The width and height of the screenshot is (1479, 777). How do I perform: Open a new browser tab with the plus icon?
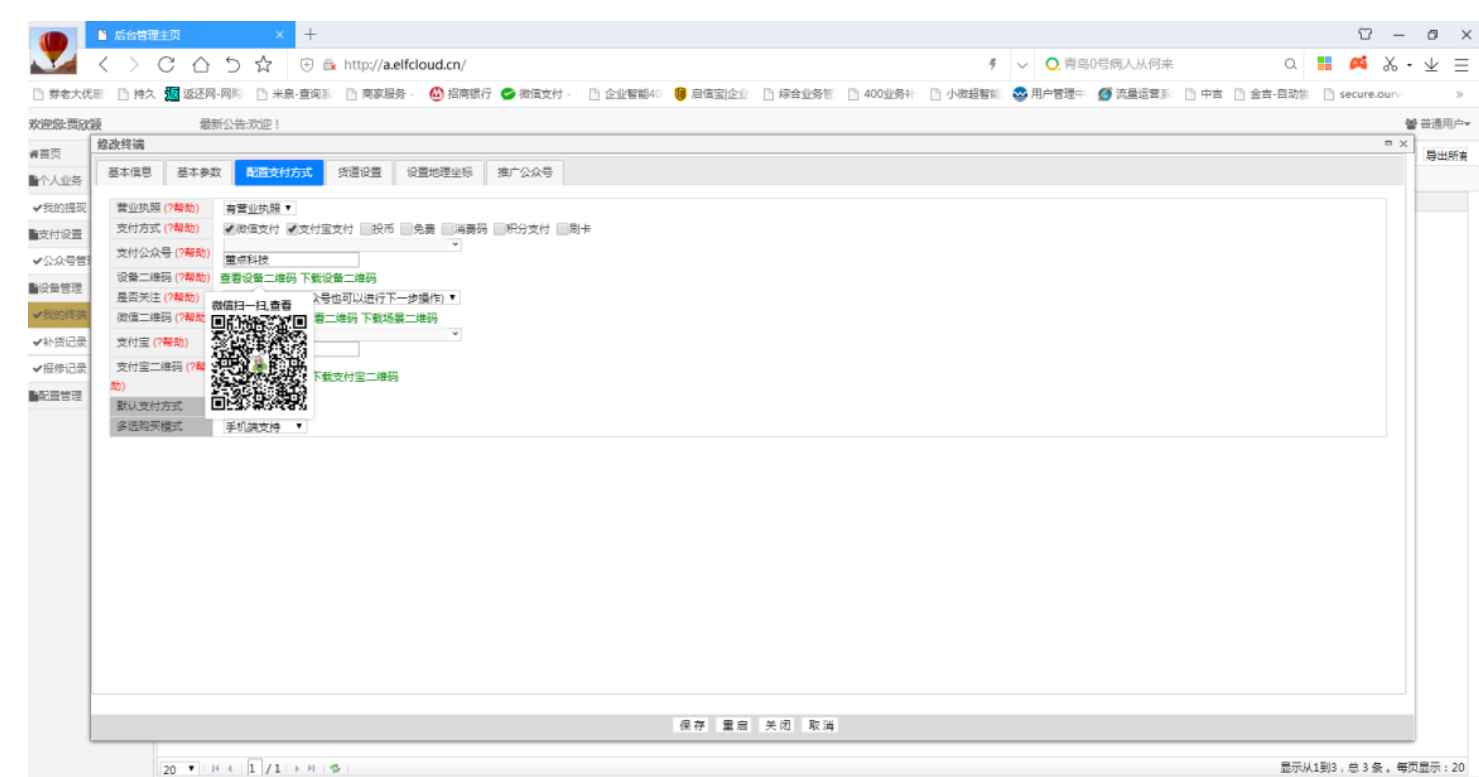[x=311, y=34]
